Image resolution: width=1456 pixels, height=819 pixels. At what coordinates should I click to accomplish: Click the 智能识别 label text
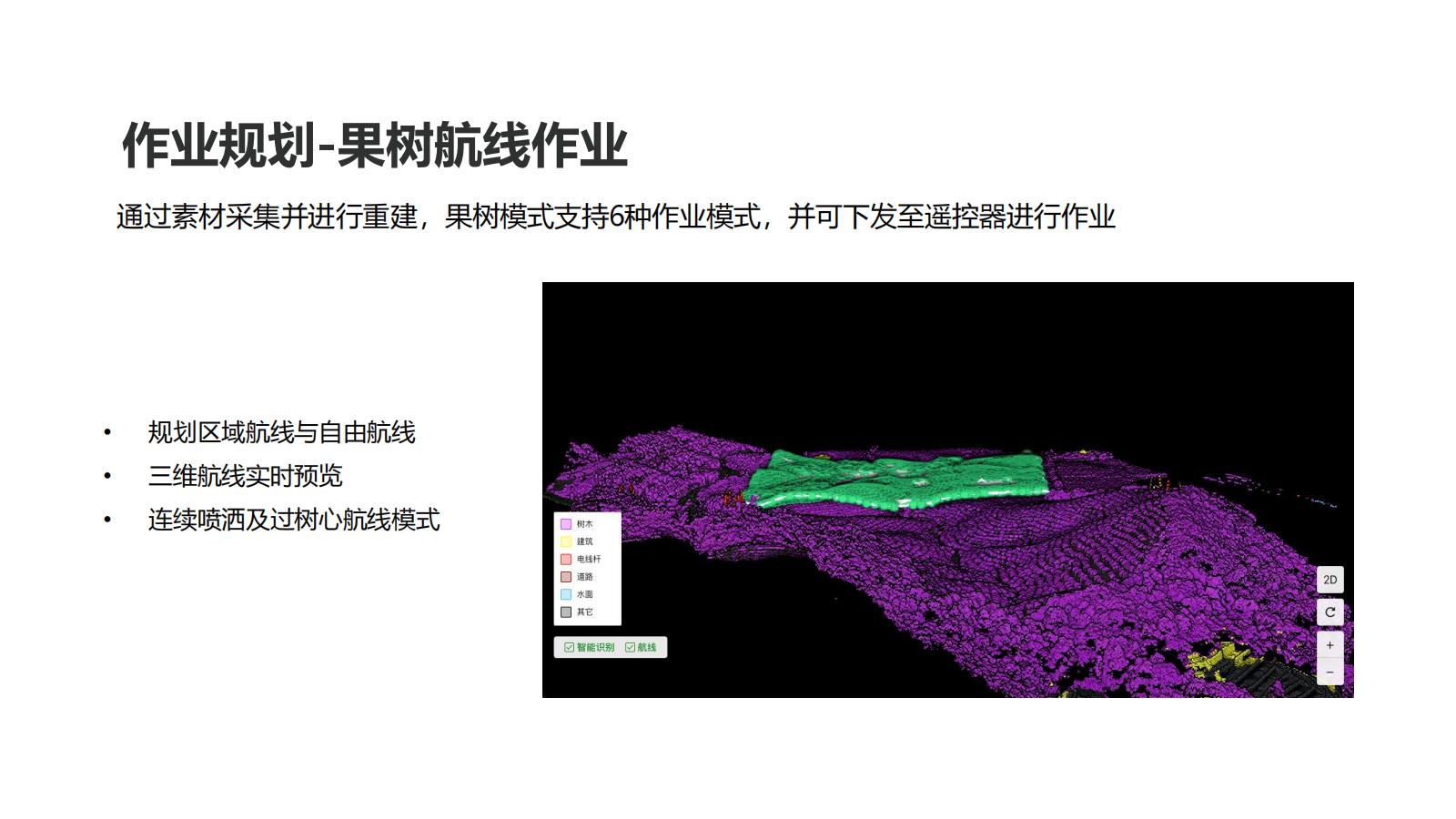pos(597,646)
